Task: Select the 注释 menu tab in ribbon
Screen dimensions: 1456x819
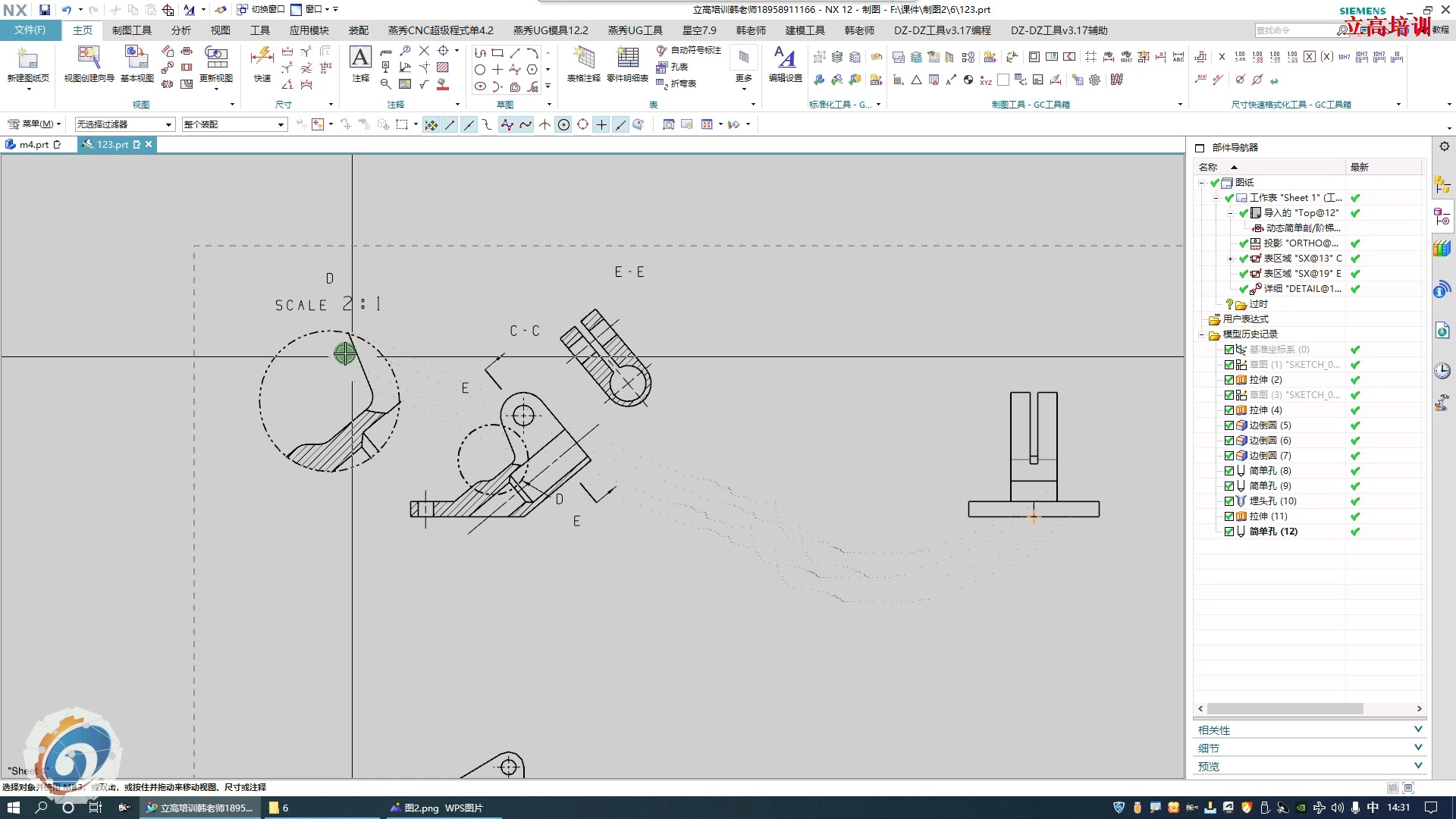Action: [398, 104]
